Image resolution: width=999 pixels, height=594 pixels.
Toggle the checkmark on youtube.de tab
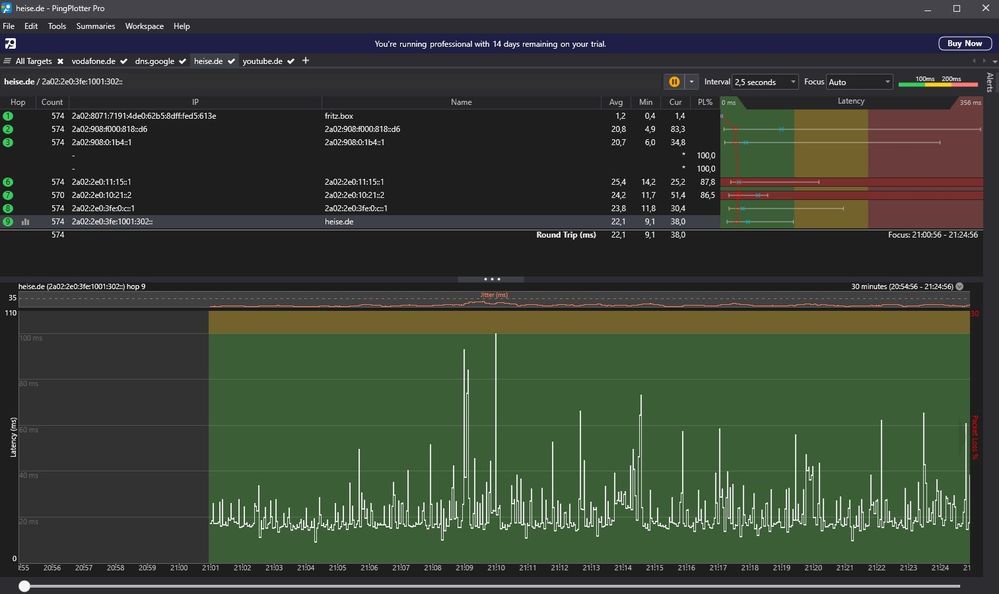[x=291, y=61]
